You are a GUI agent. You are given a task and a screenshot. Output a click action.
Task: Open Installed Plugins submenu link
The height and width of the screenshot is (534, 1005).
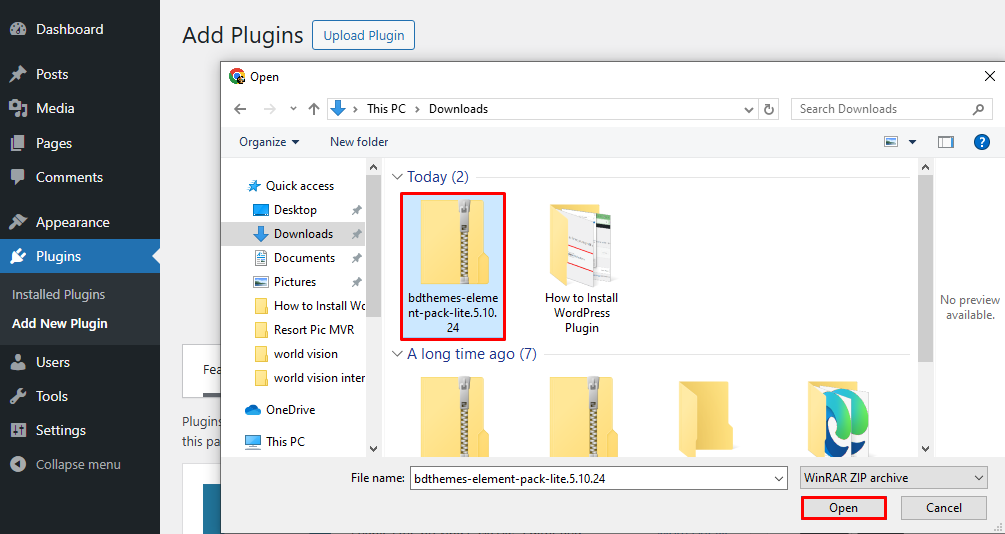point(58,295)
